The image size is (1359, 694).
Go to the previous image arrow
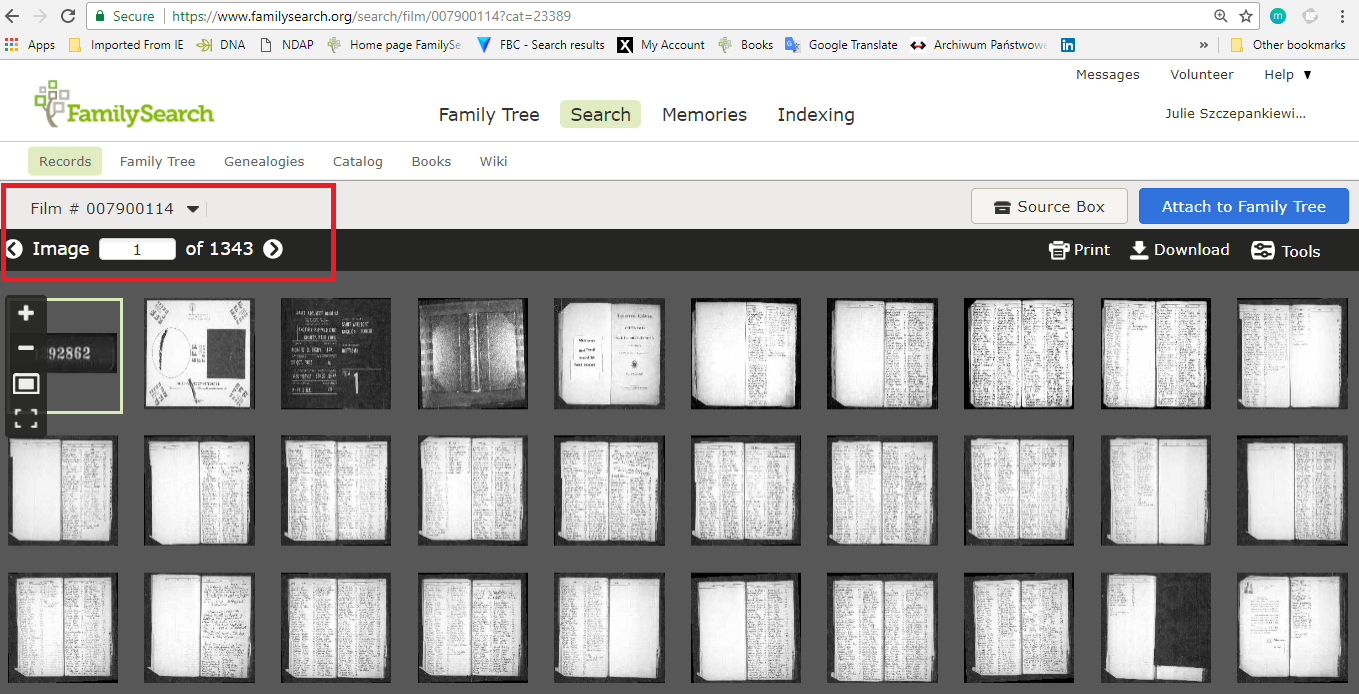(14, 249)
